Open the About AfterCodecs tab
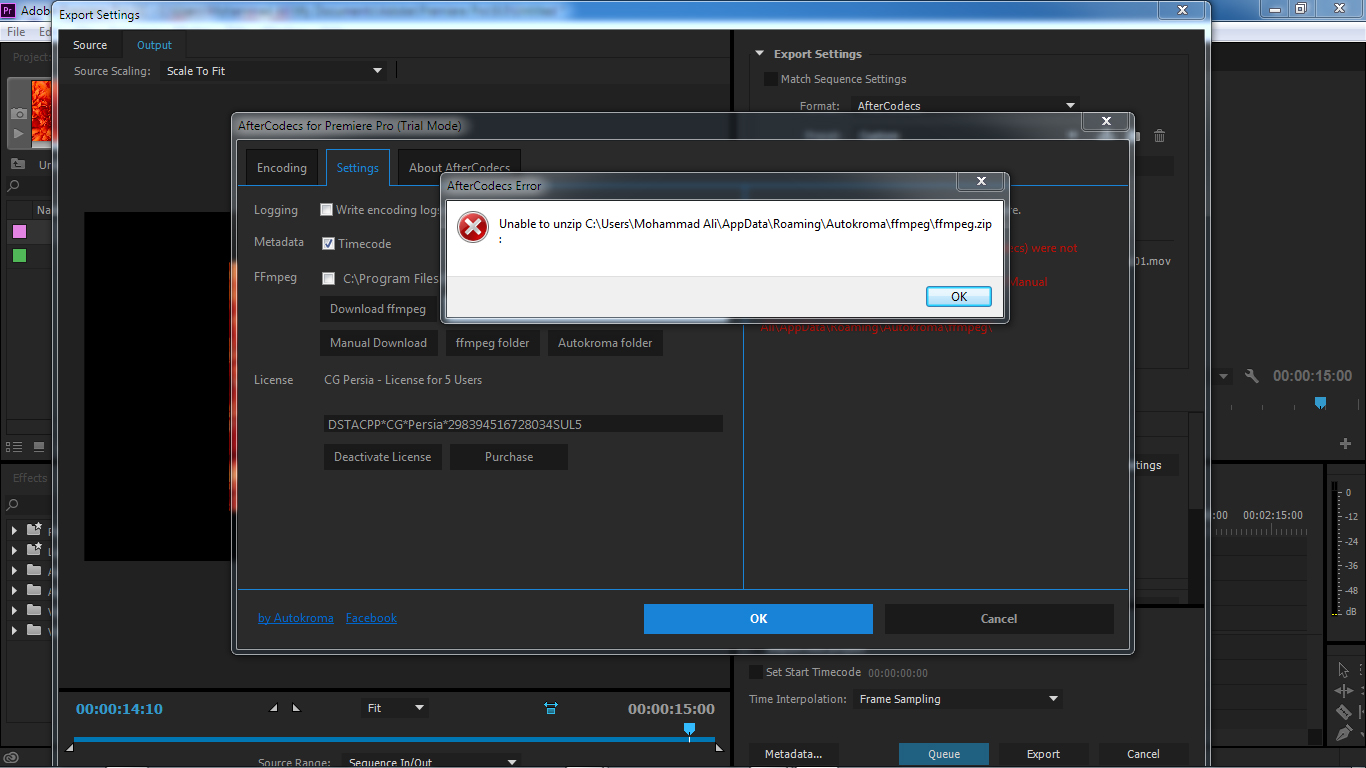 coord(459,167)
